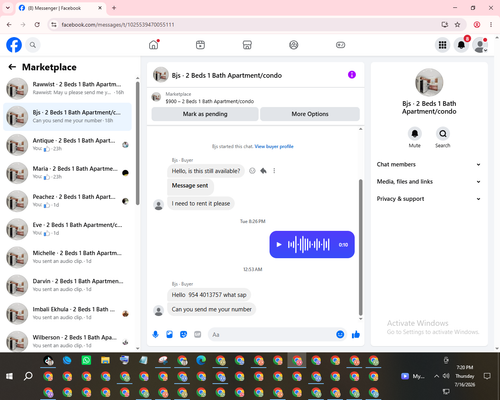This screenshot has height=400, width=500.
Task: Open Michelle conversation in chat list
Action: [68, 257]
